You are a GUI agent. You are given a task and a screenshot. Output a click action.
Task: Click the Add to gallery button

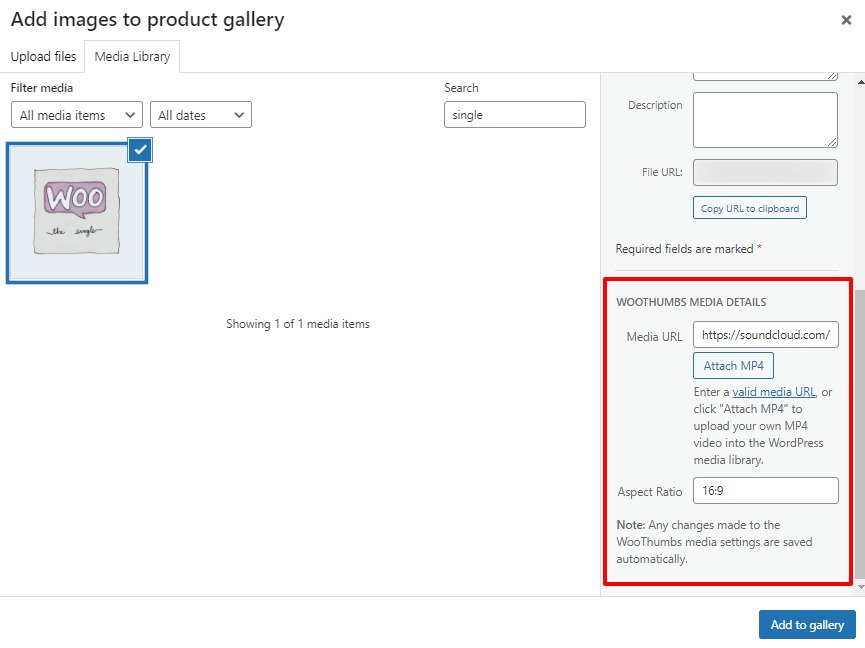pos(806,624)
